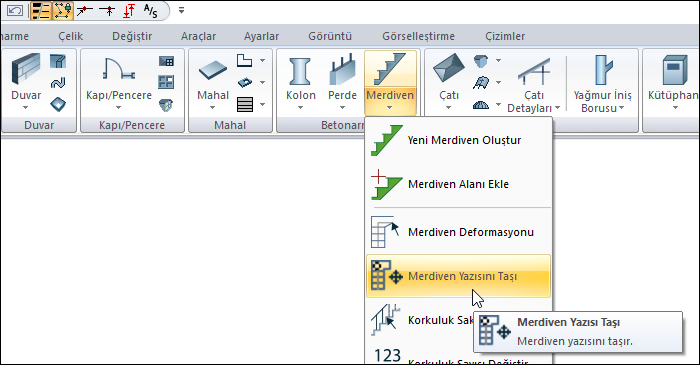Switch to the Çelik ribbon tab
Screen dimensions: 700x365
[x=71, y=36]
